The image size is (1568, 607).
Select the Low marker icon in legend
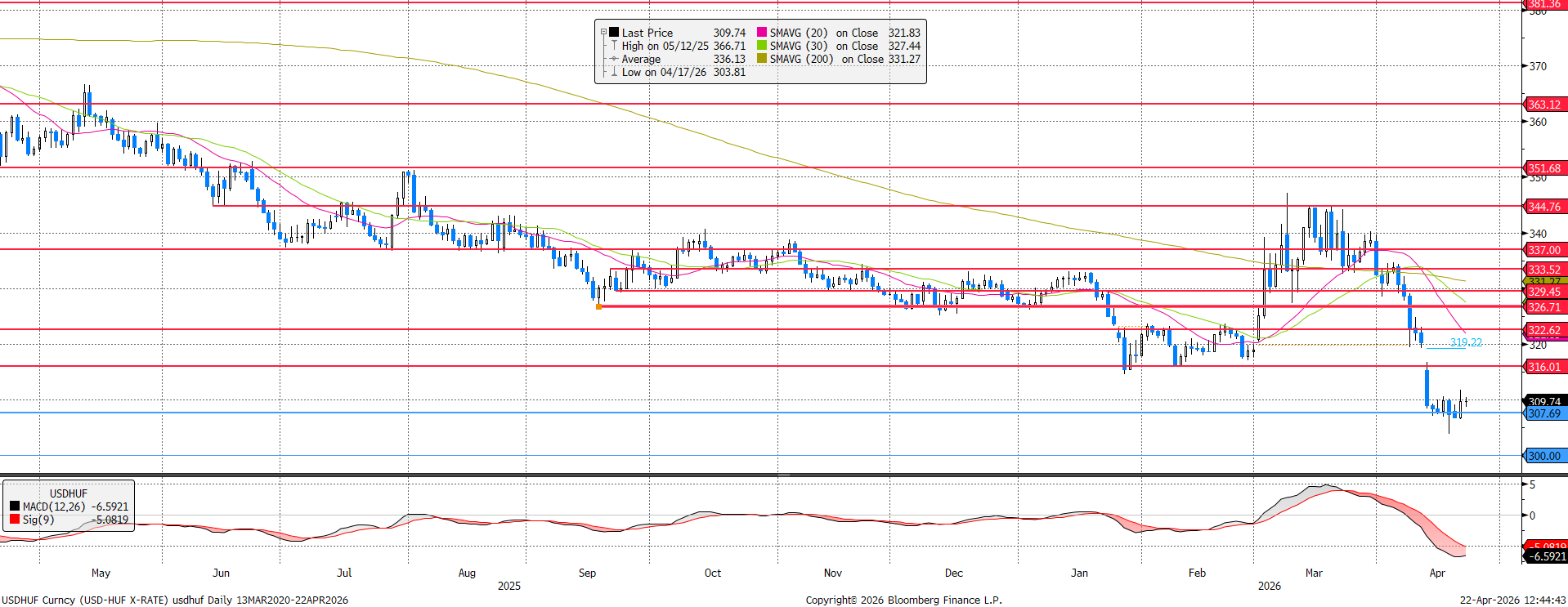(x=614, y=72)
